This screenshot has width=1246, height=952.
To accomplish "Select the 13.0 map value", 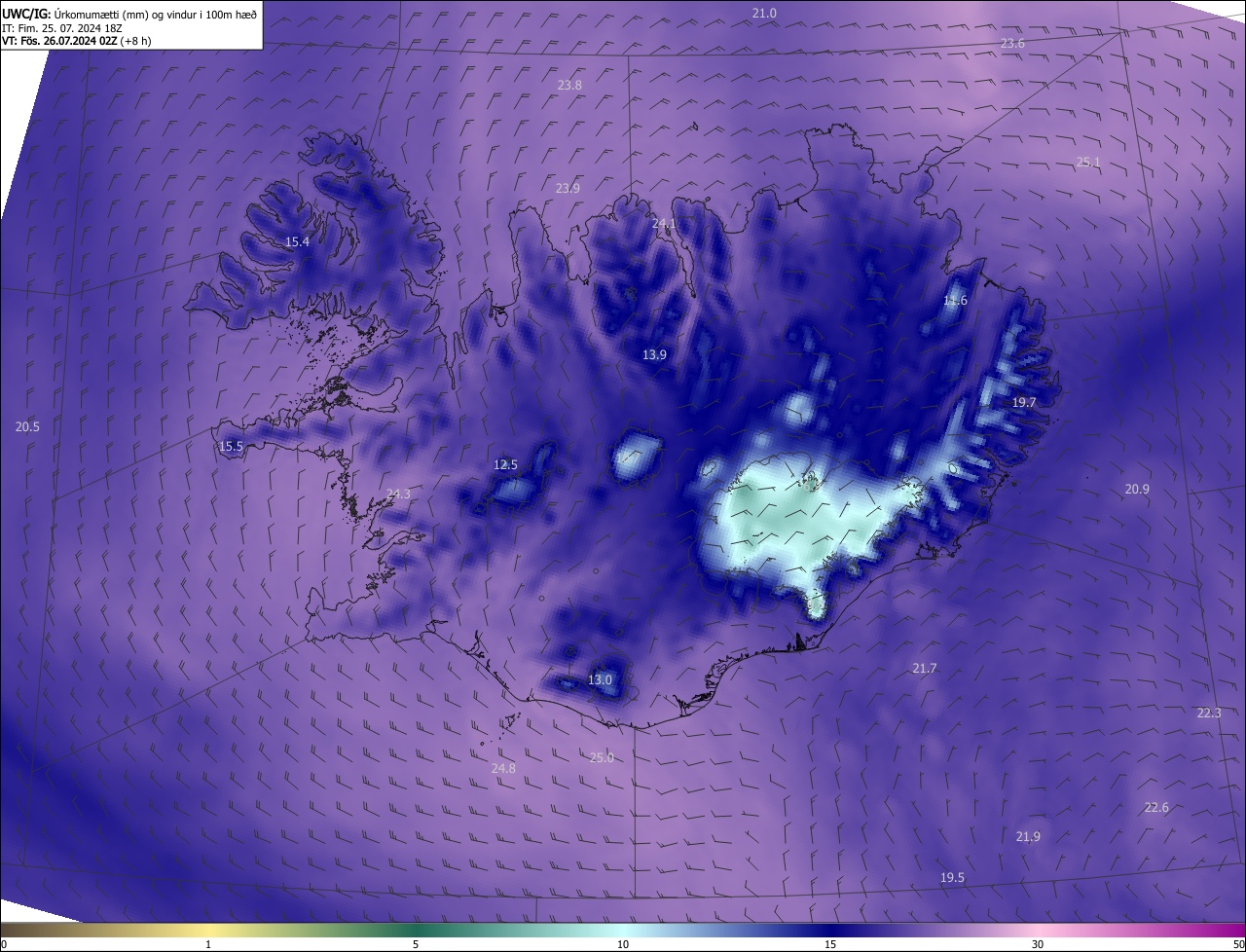I will pos(601,680).
